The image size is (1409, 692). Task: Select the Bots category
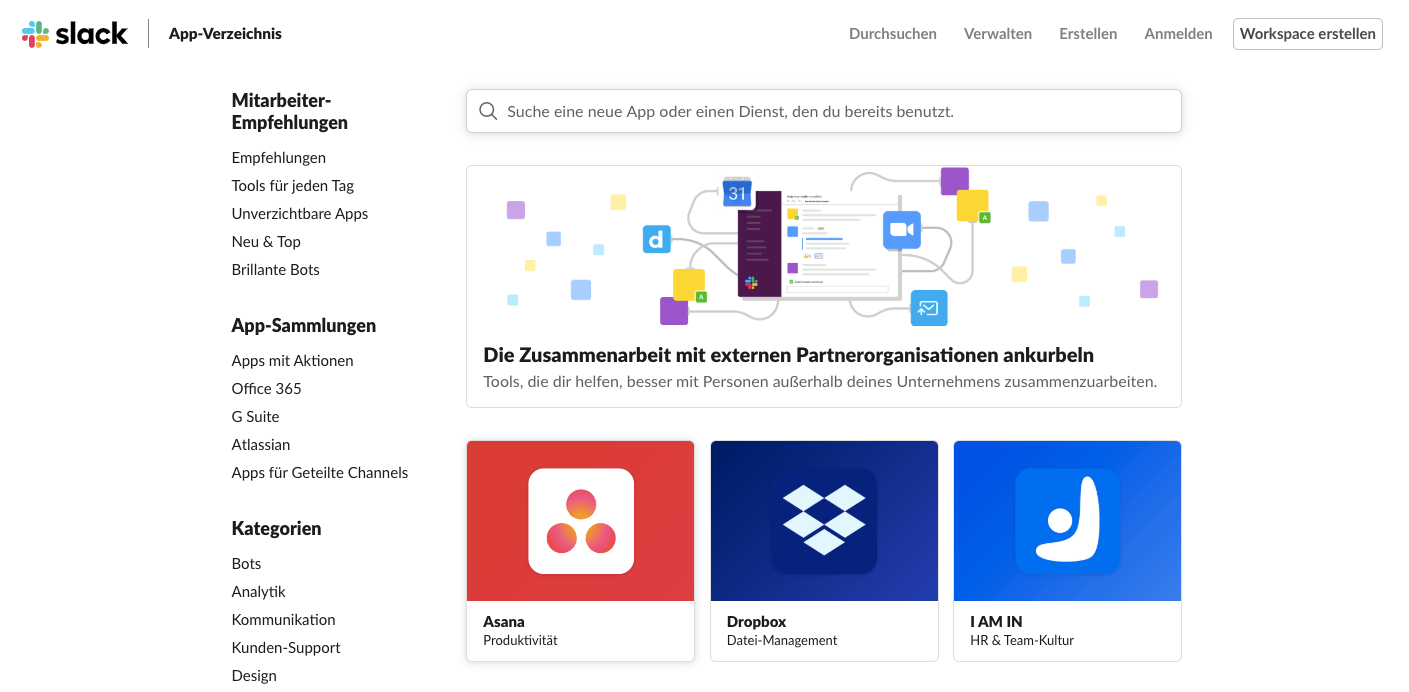click(247, 563)
